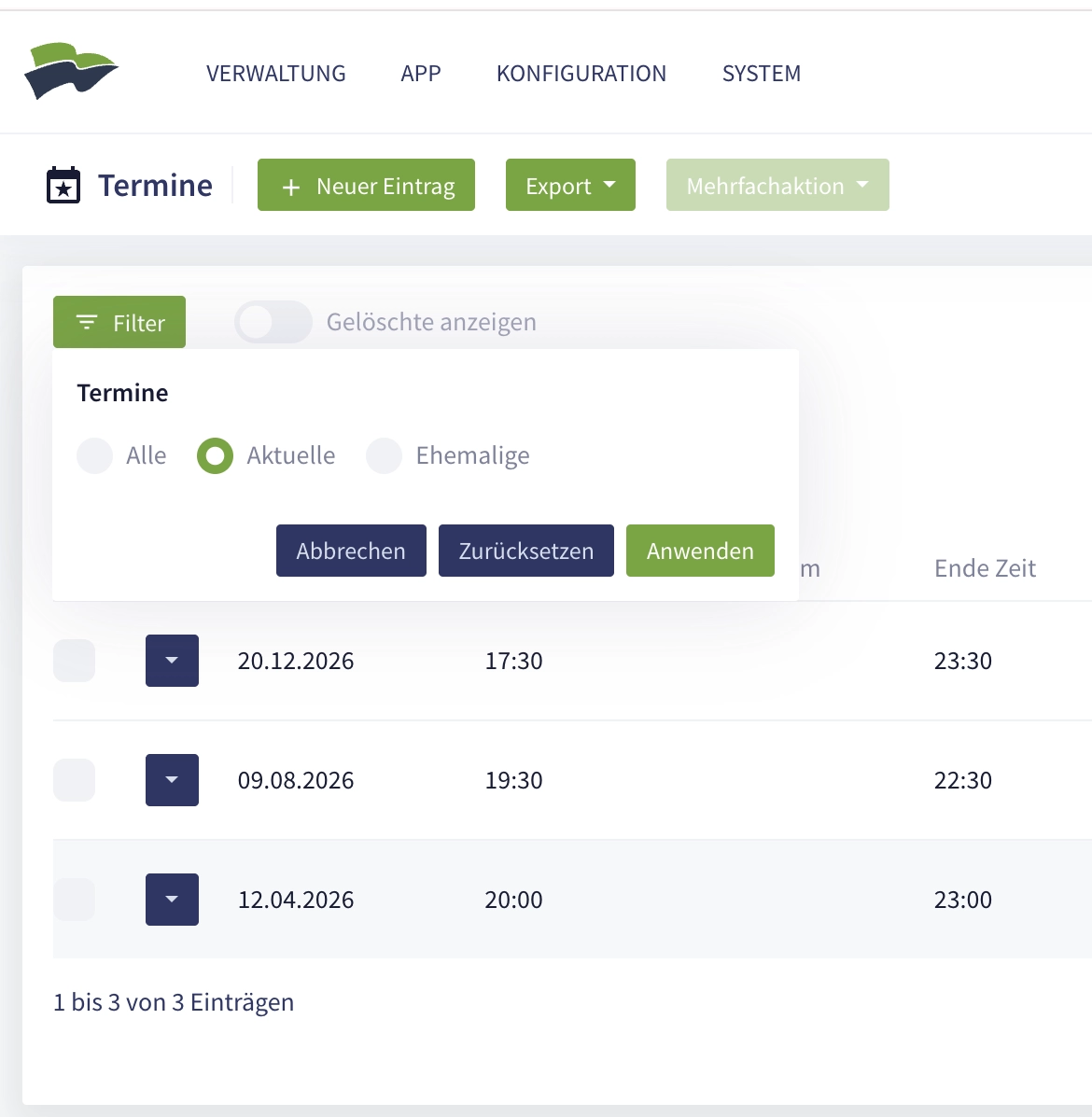
Task: Click the green flag logo icon
Action: coord(71,71)
